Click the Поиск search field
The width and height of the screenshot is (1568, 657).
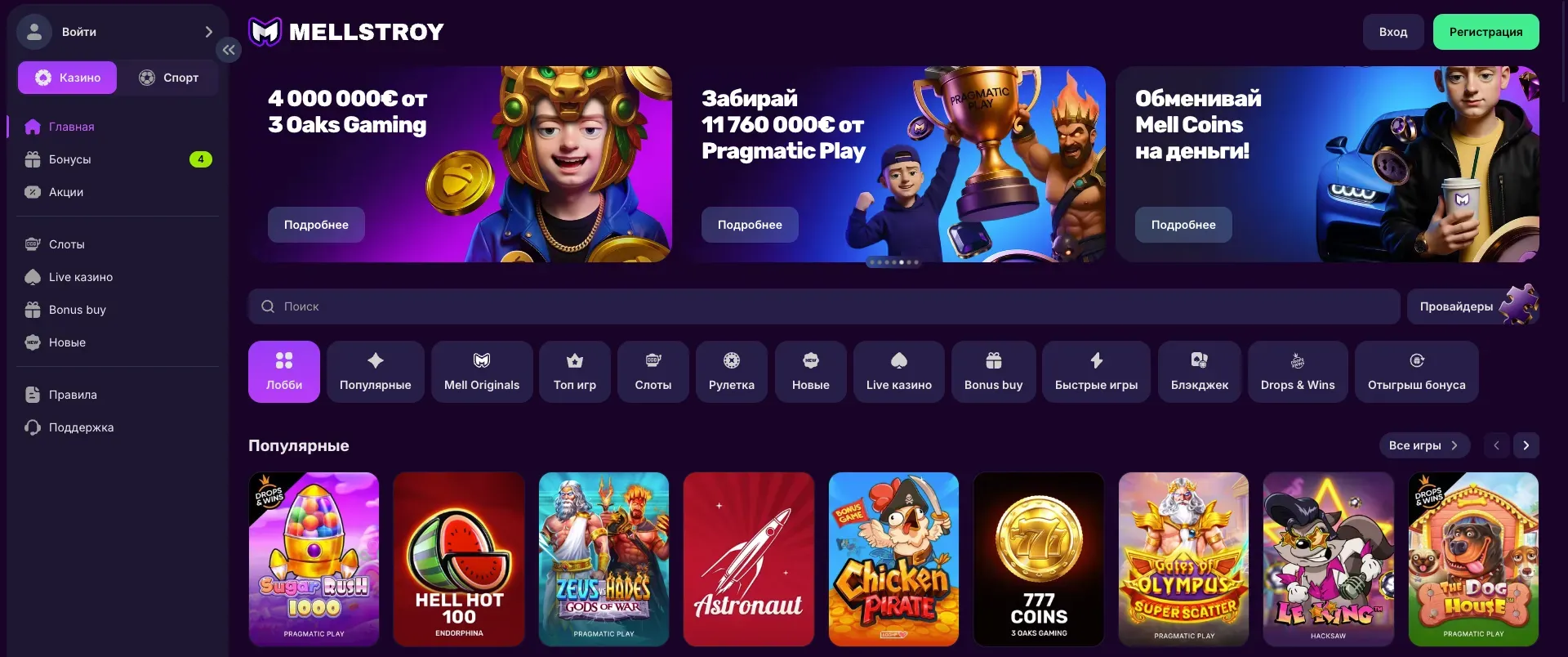pyautogui.click(x=824, y=306)
